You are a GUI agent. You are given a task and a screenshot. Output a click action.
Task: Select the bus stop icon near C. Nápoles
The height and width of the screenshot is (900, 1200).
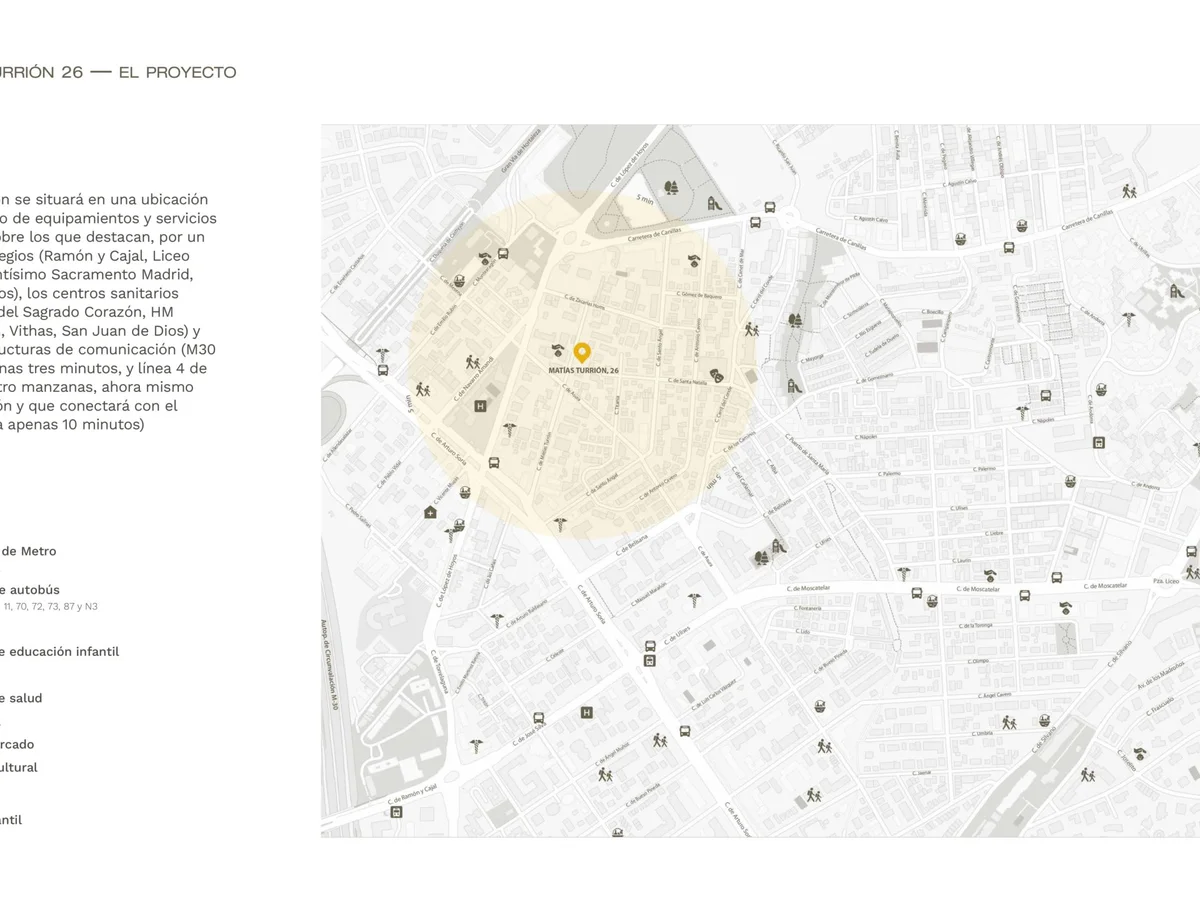coord(1046,396)
